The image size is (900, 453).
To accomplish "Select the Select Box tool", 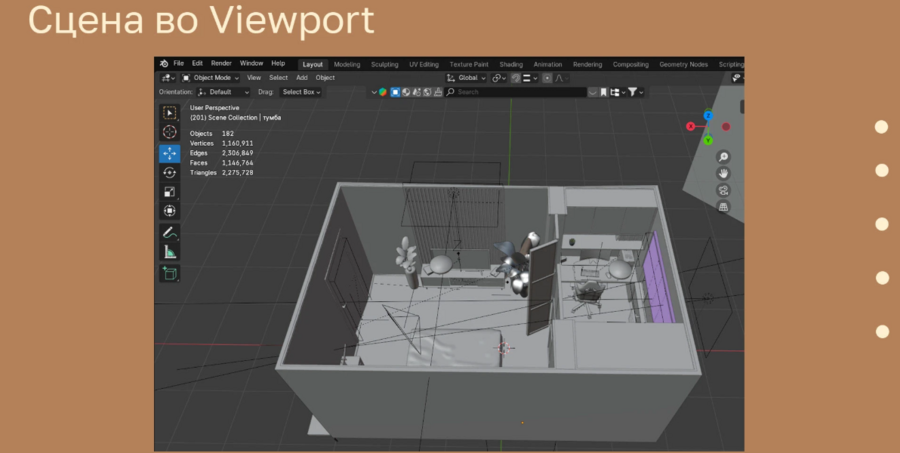I will pyautogui.click(x=169, y=112).
